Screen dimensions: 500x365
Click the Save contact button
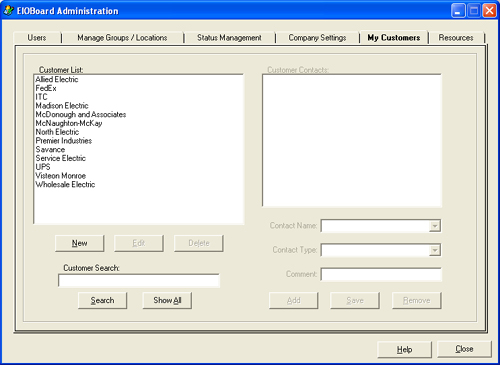(355, 301)
